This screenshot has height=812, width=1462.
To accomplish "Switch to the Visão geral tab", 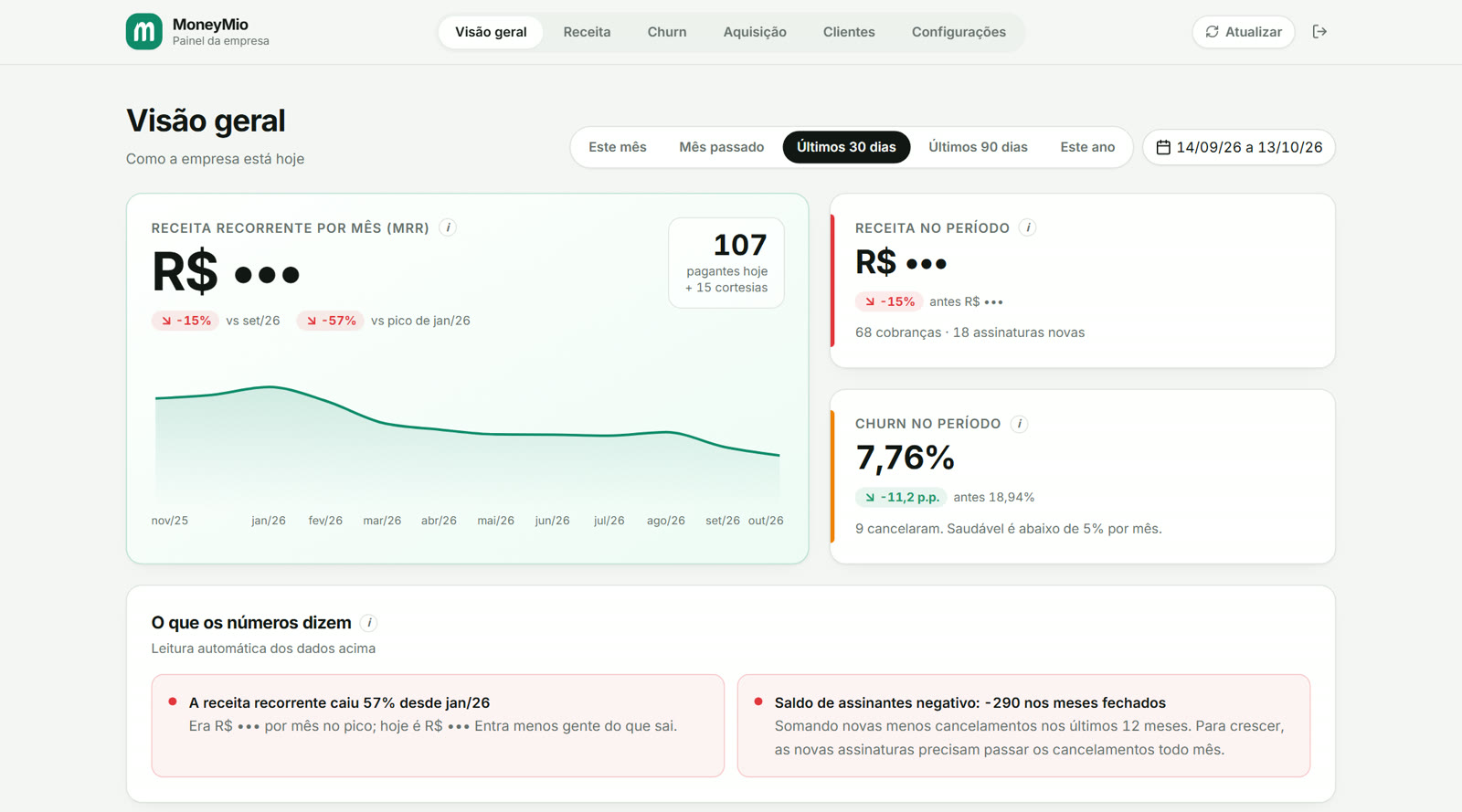I will point(491,32).
